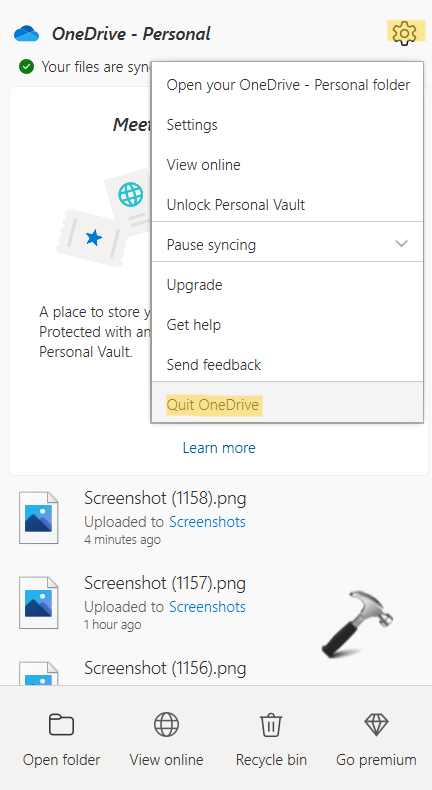
Task: Open folder via the folder icon
Action: pos(61,726)
